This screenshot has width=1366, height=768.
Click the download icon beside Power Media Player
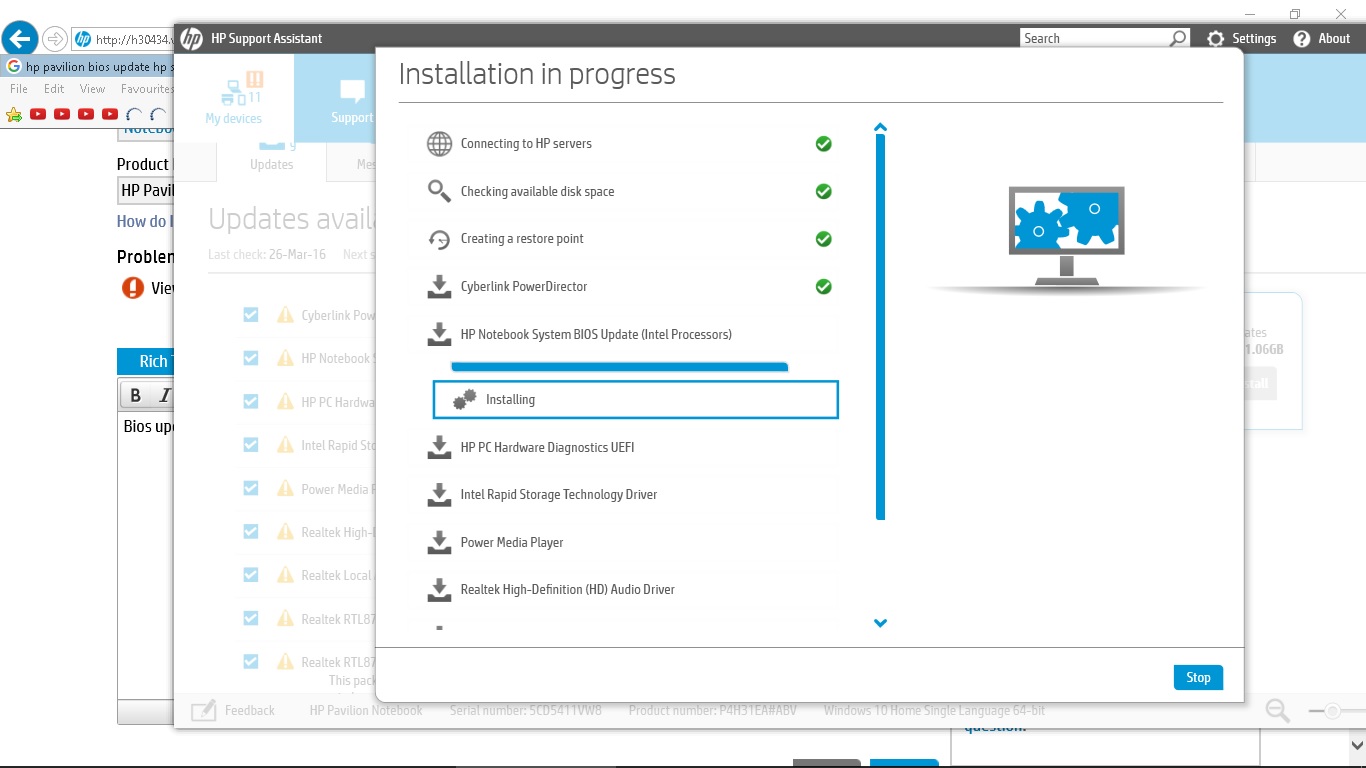coord(439,543)
